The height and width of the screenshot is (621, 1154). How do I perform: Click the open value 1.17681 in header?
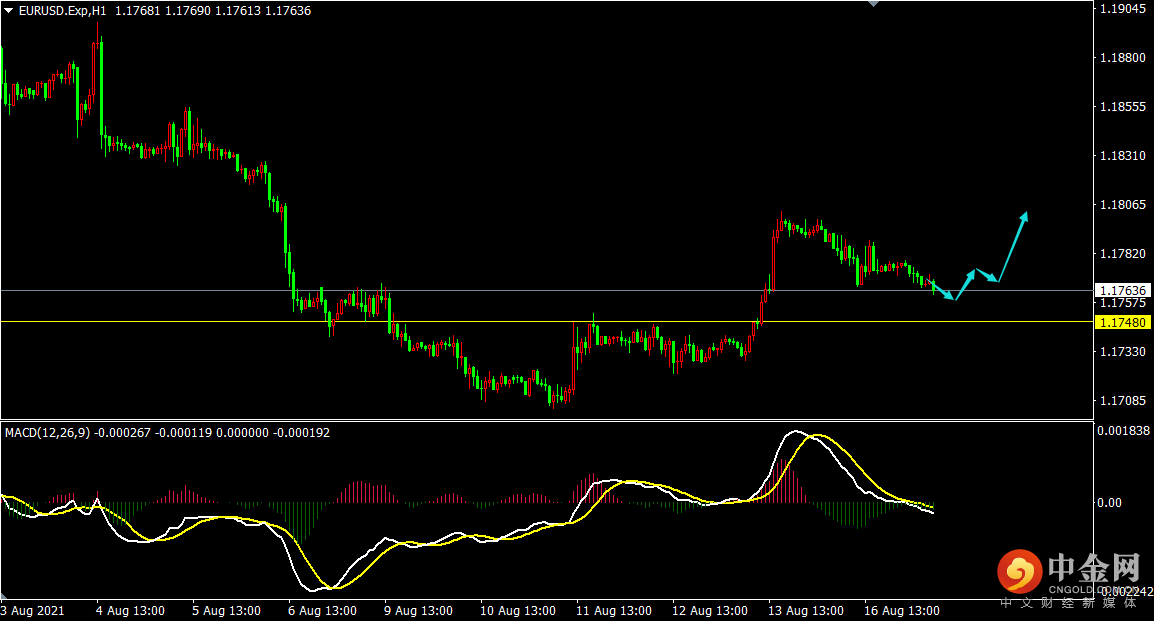coord(138,11)
